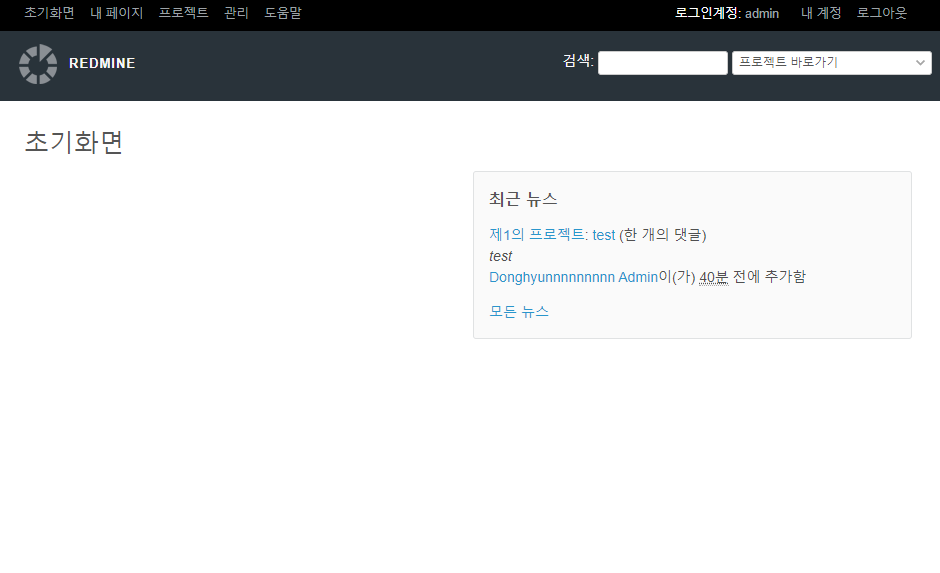Click the 초기화면 page heading
Viewport: 940px width, 573px height.
74,142
